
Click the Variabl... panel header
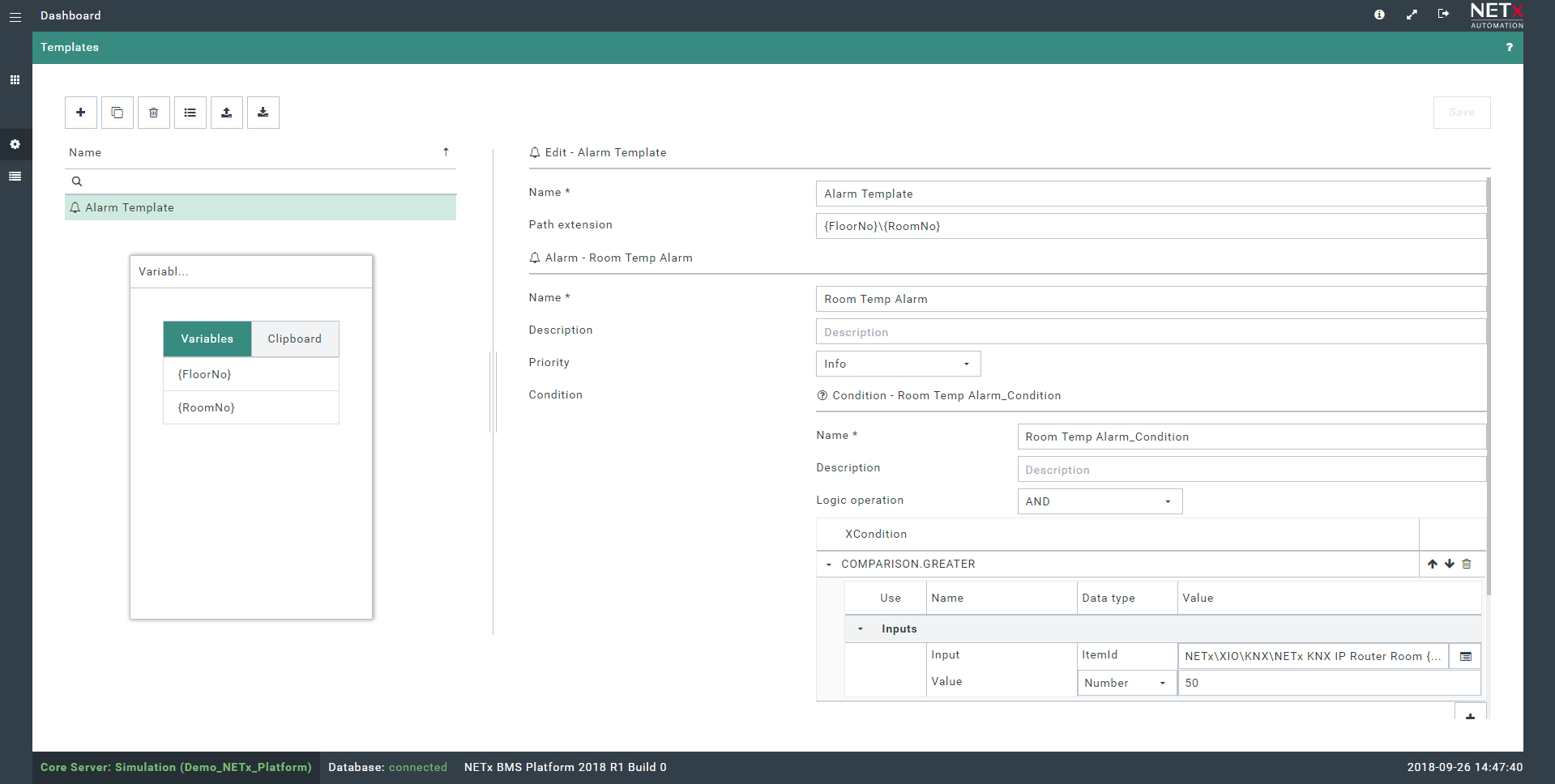[x=251, y=272]
